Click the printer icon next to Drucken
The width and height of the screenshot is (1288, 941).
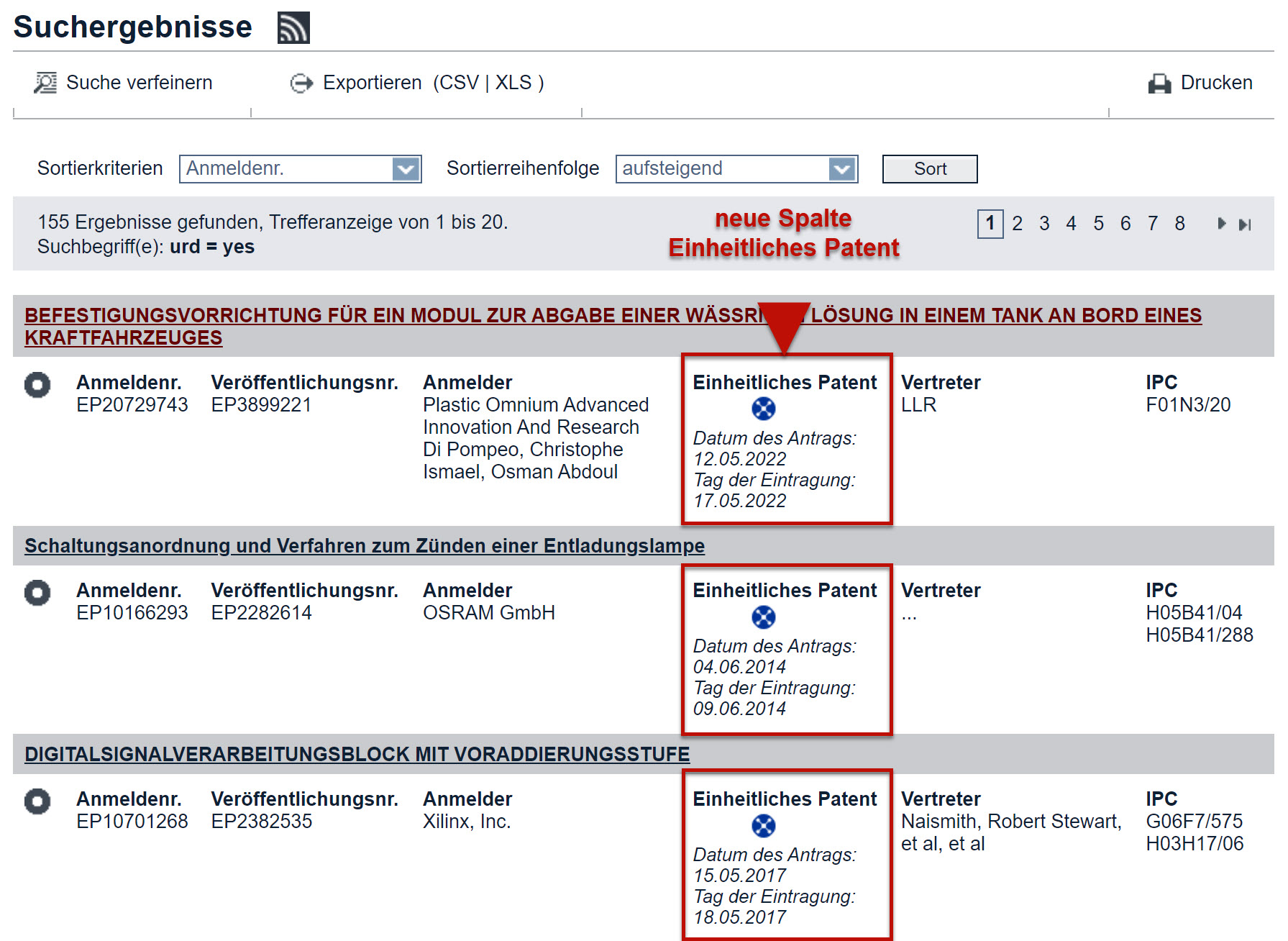(1159, 83)
